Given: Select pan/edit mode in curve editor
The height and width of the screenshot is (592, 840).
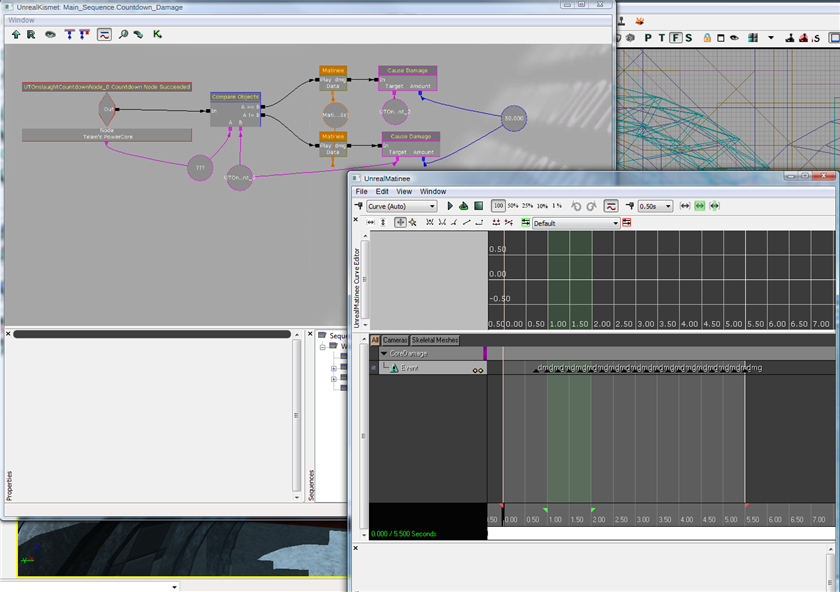Looking at the screenshot, I should pyautogui.click(x=400, y=222).
